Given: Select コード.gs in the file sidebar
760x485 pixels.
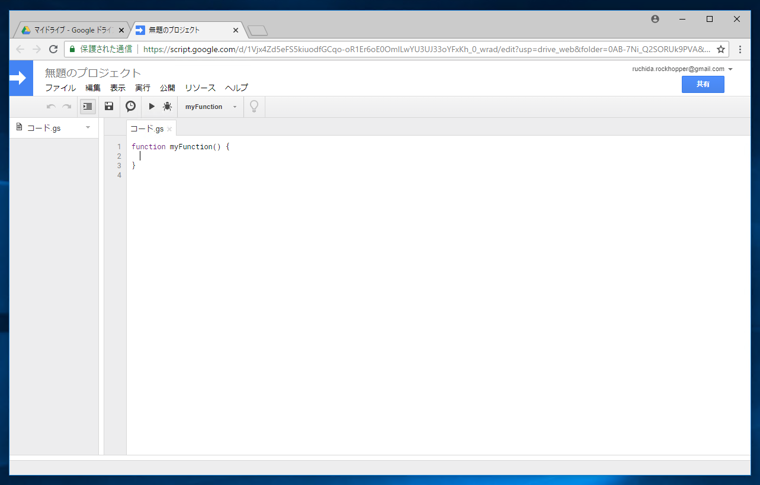Looking at the screenshot, I should [44, 128].
